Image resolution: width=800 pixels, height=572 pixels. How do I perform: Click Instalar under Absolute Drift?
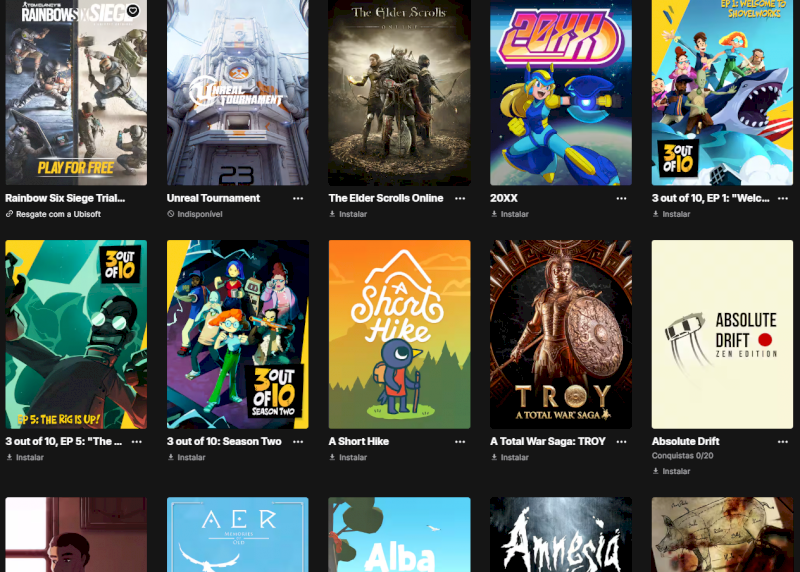[671, 471]
